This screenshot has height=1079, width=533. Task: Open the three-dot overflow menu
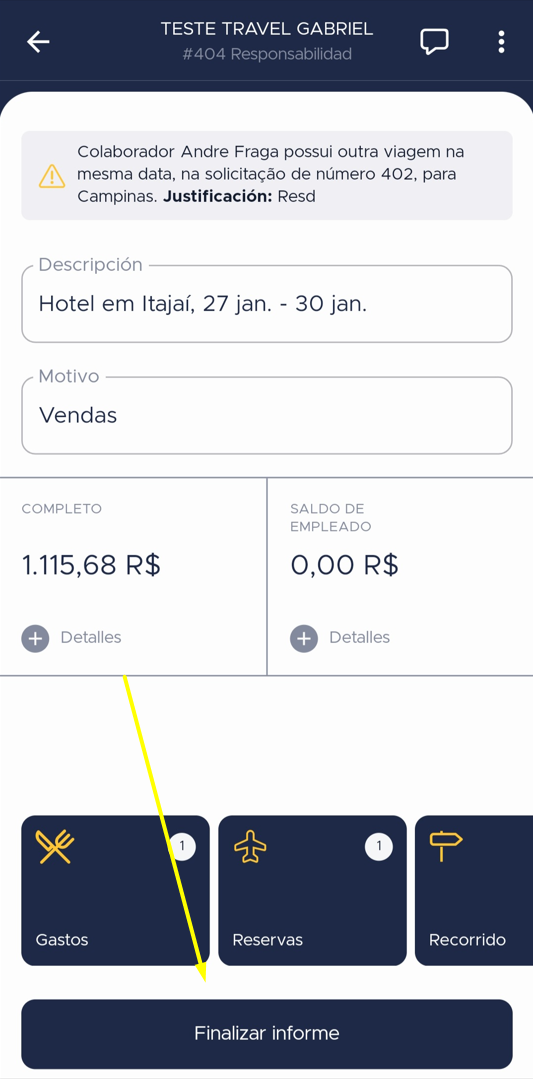point(501,42)
